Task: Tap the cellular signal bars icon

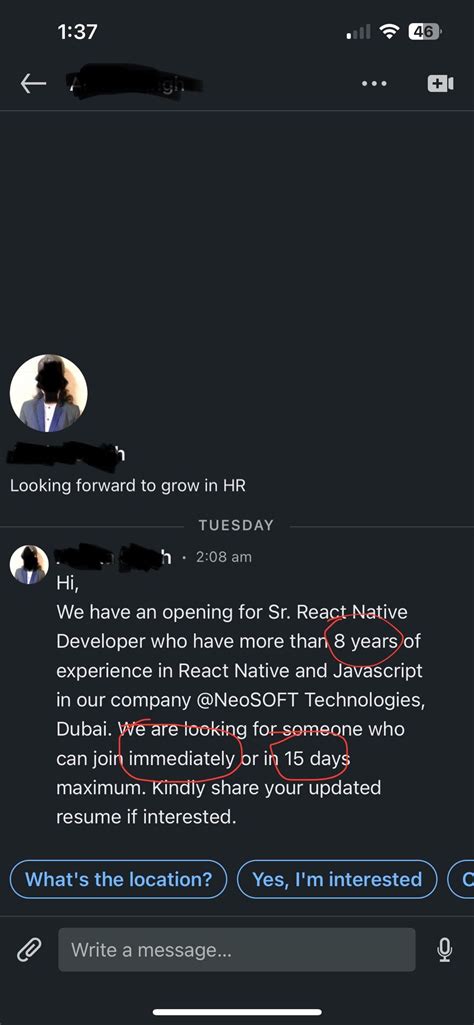Action: tap(358, 32)
